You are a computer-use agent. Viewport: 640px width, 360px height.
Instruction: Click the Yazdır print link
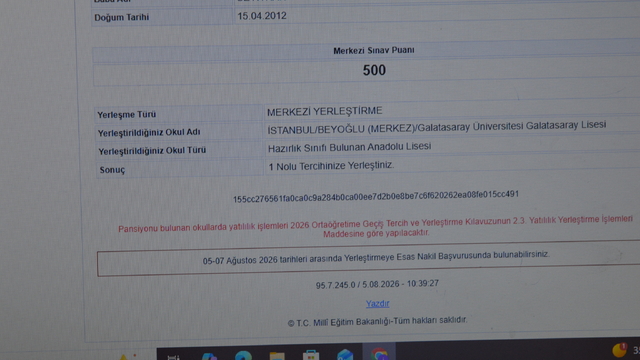(x=378, y=304)
